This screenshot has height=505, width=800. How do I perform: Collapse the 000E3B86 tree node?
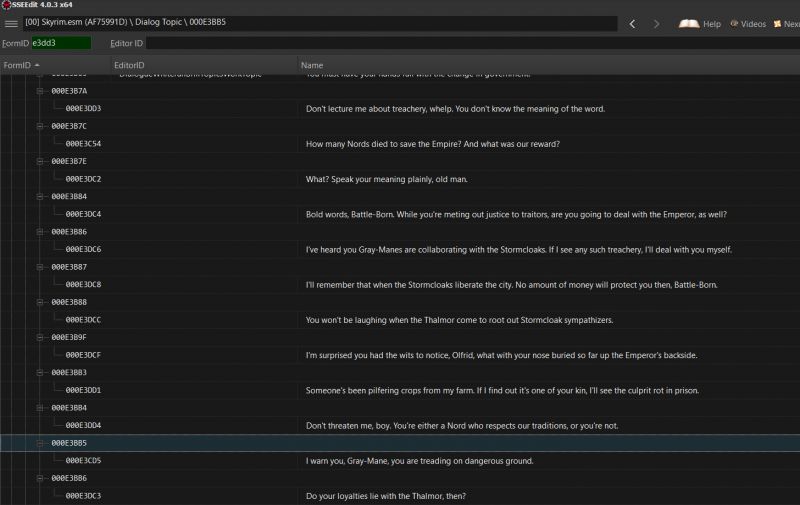(x=40, y=232)
